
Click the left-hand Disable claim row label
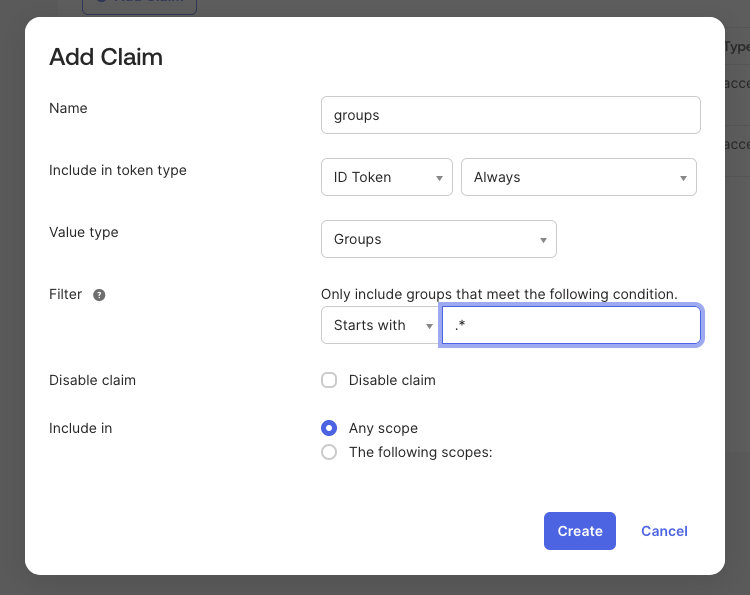pyautogui.click(x=92, y=380)
